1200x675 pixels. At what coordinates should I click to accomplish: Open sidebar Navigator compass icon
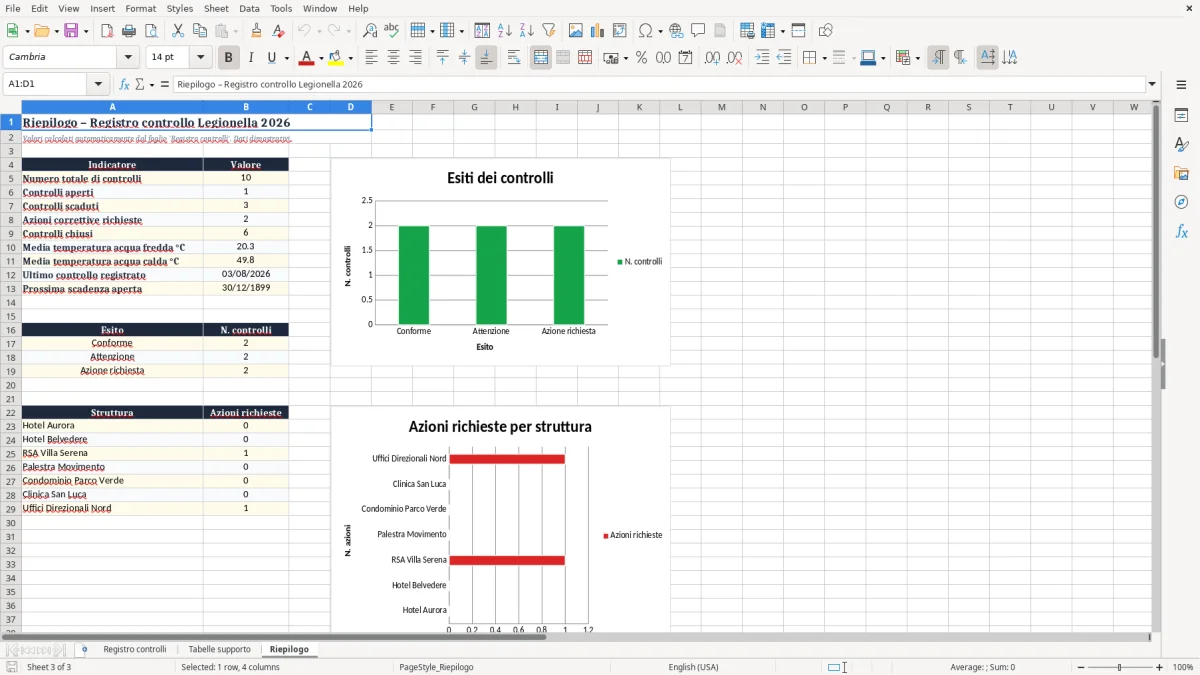[x=1181, y=202]
